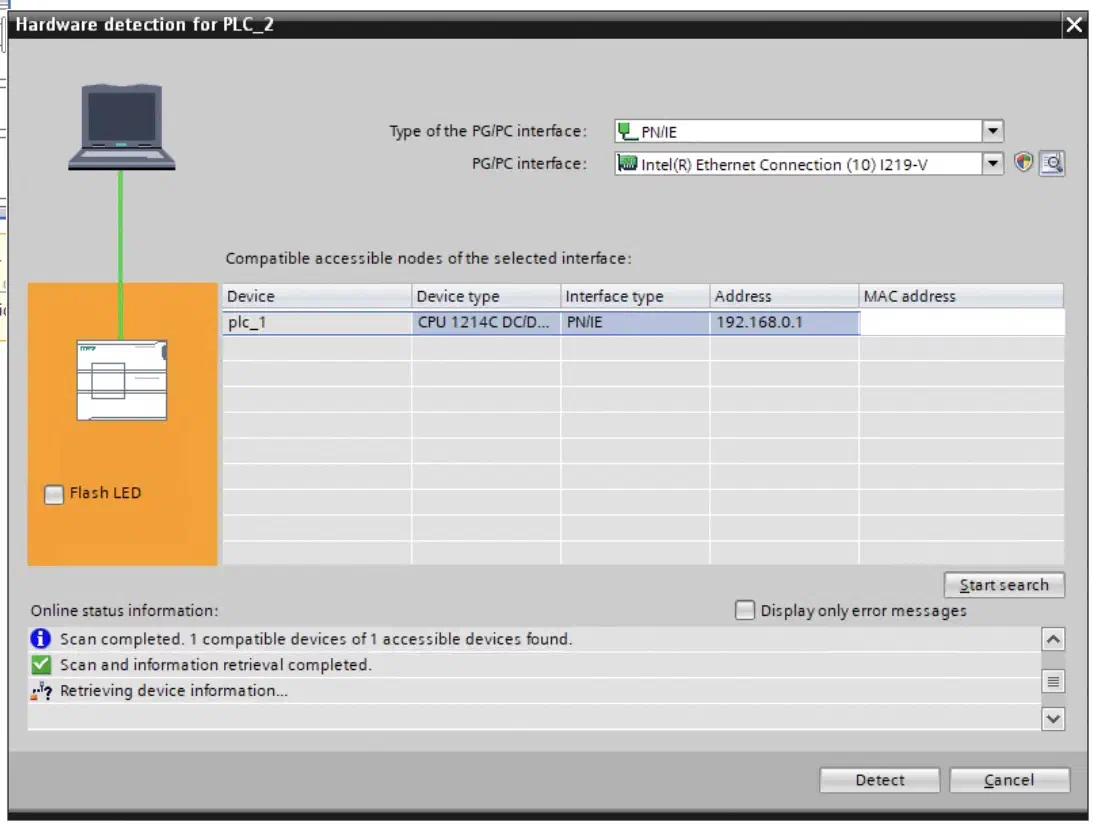
Task: Click the CPU 1214C DC/D... device type cell
Action: tap(486, 323)
